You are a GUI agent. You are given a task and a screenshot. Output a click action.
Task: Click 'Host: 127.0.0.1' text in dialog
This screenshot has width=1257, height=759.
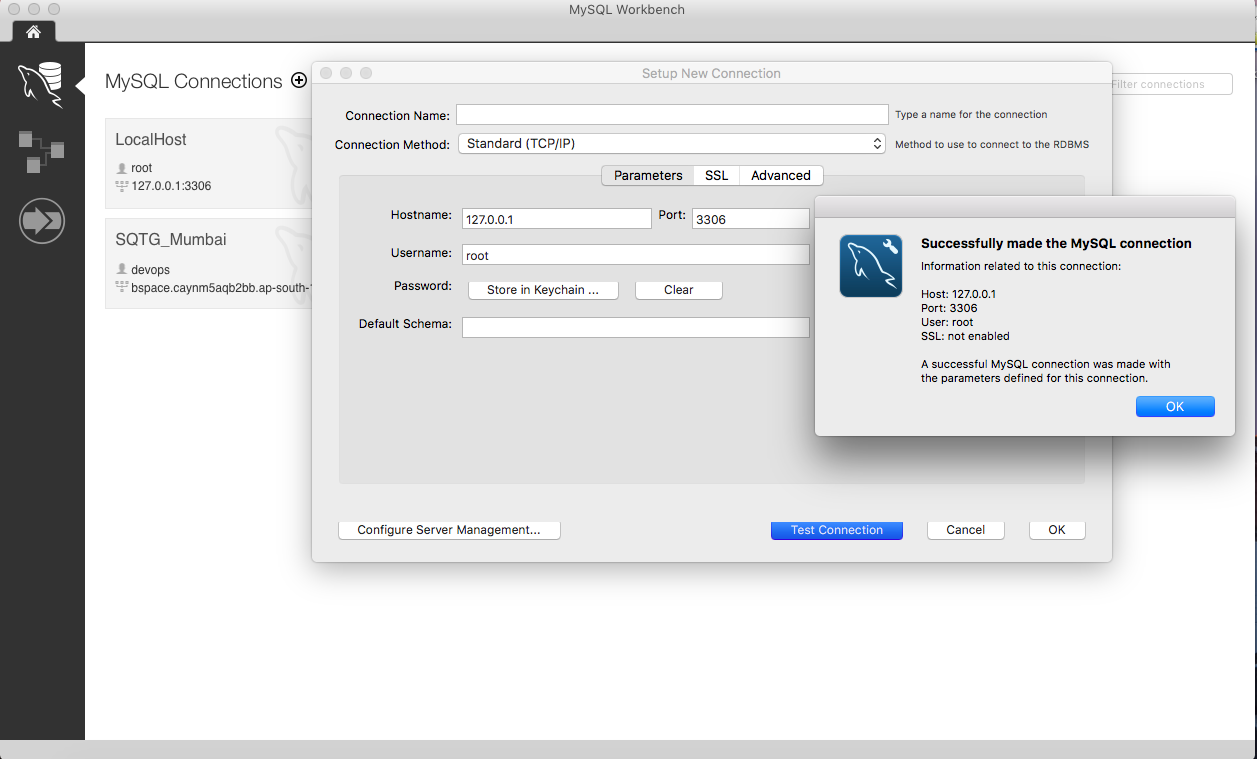(958, 294)
